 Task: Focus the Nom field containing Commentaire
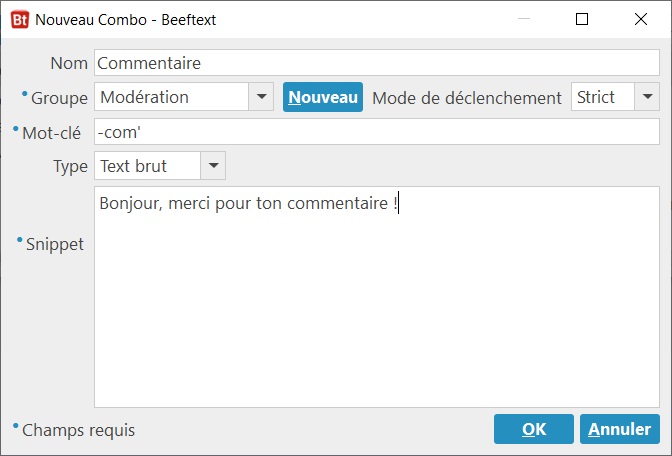click(377, 63)
